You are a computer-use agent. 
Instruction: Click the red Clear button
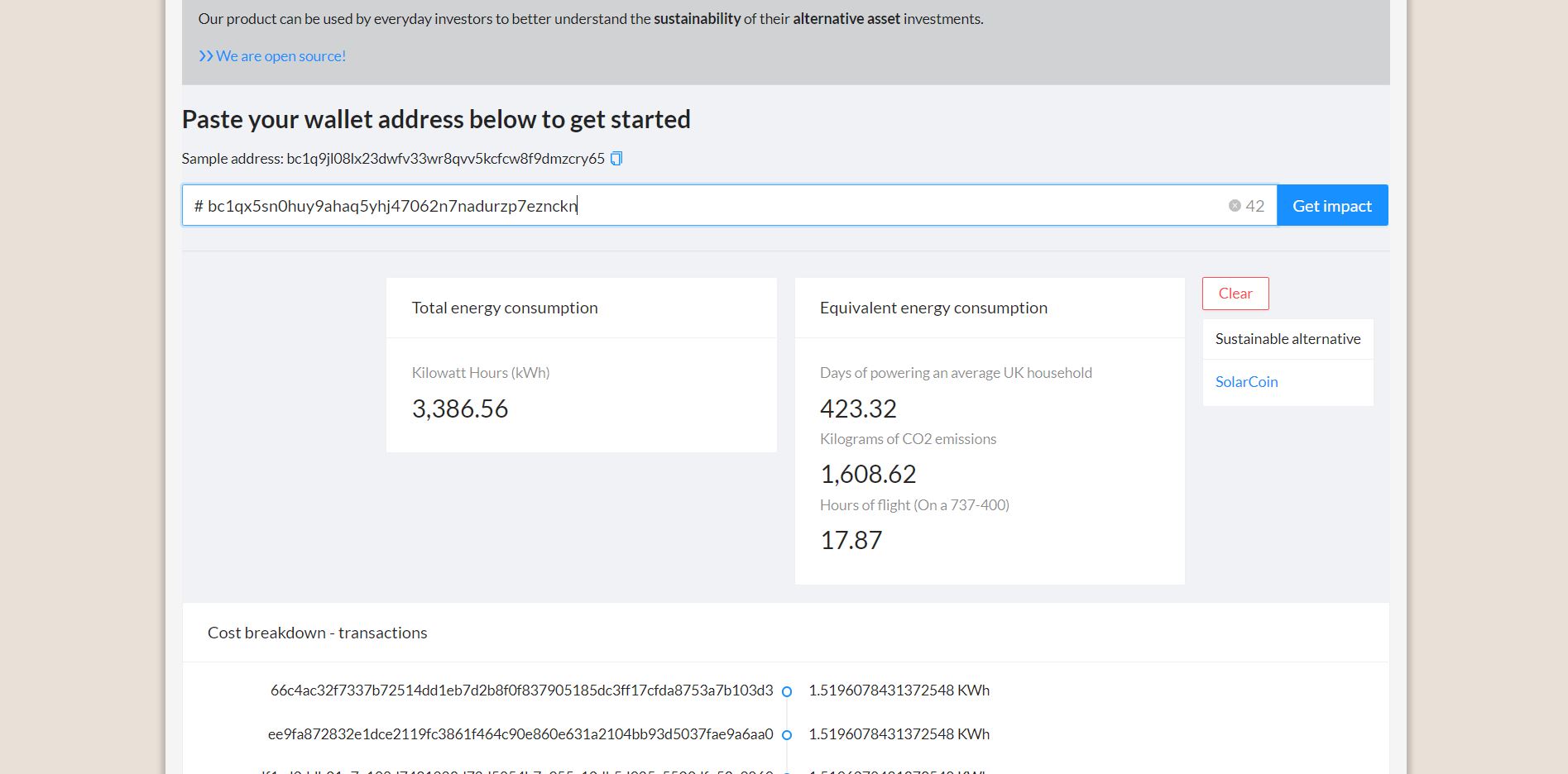tap(1235, 294)
